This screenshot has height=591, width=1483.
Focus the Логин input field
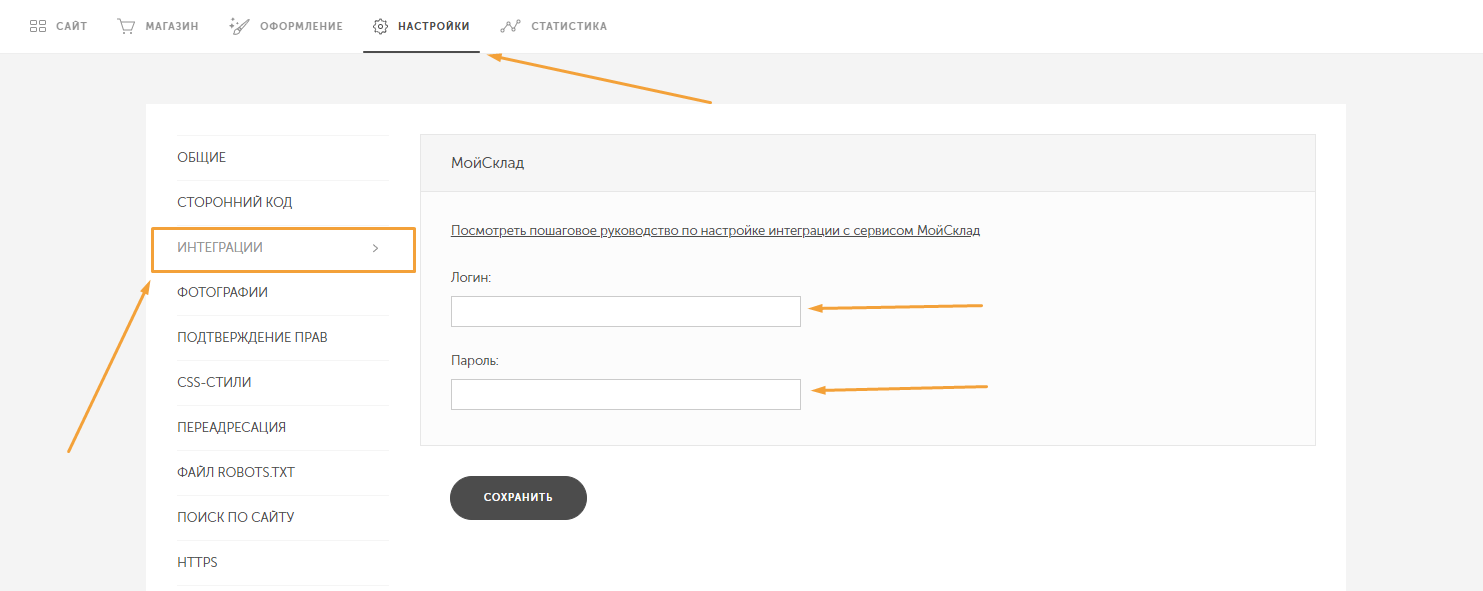(x=626, y=311)
